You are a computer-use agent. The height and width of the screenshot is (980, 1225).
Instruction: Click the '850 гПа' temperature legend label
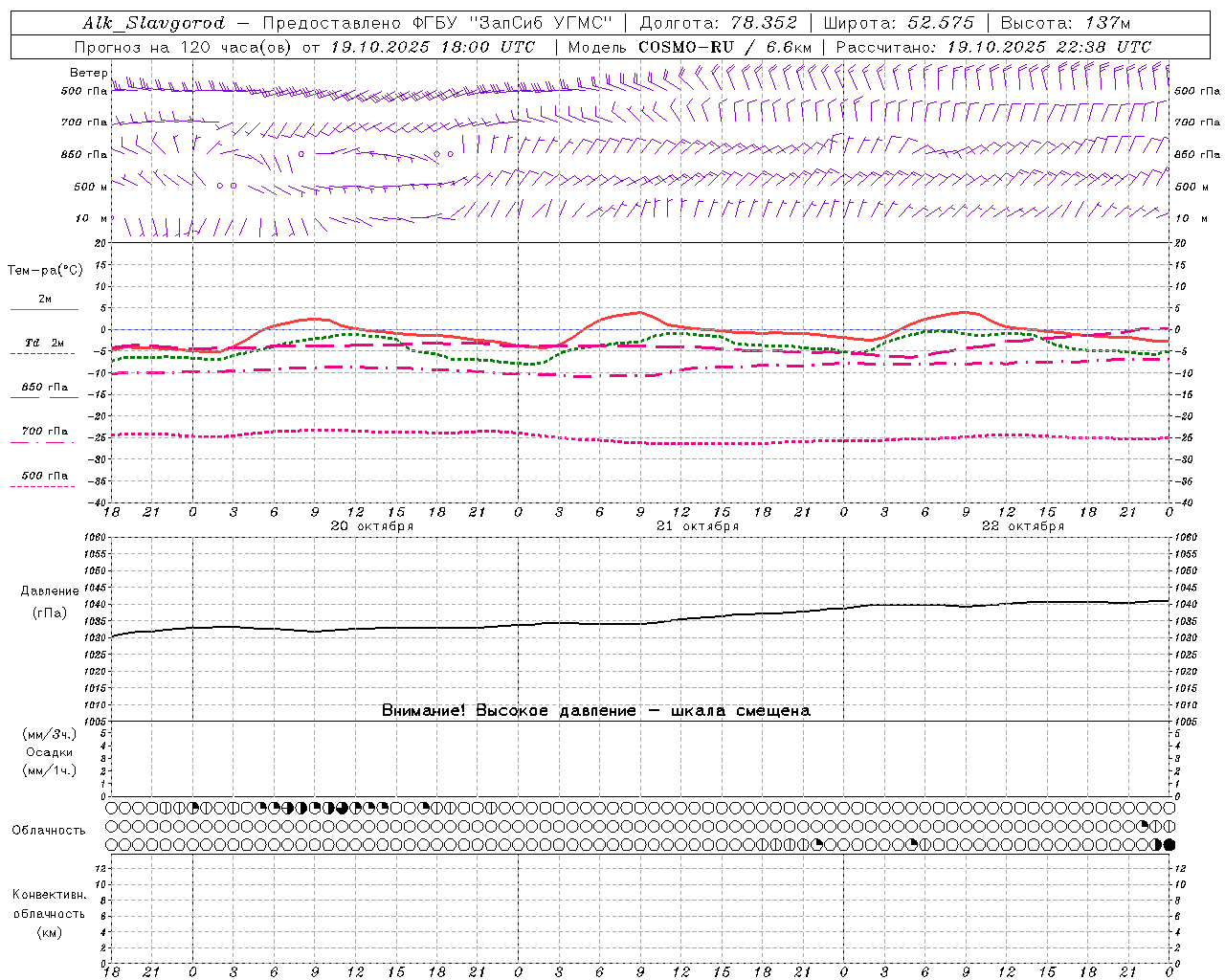coord(45,387)
